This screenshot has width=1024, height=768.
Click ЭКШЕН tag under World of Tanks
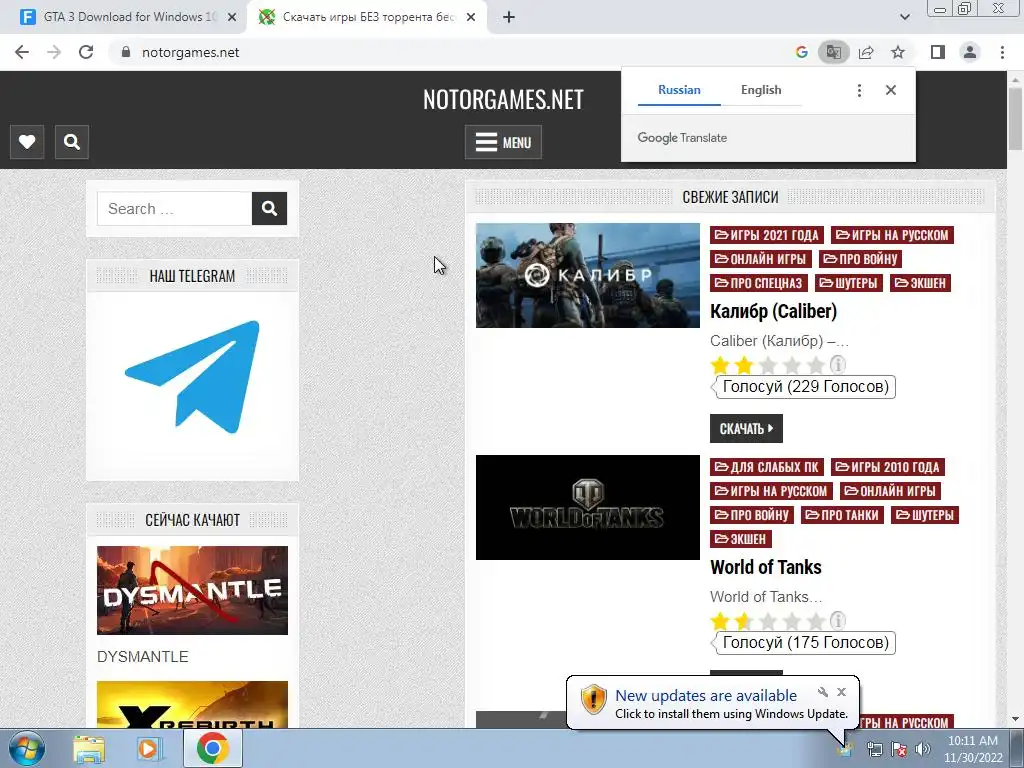(x=741, y=539)
